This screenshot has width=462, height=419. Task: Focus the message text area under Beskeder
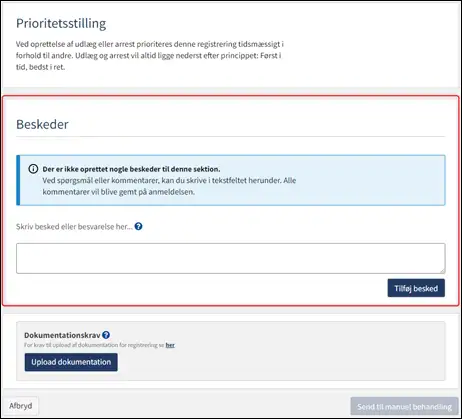tap(231, 258)
